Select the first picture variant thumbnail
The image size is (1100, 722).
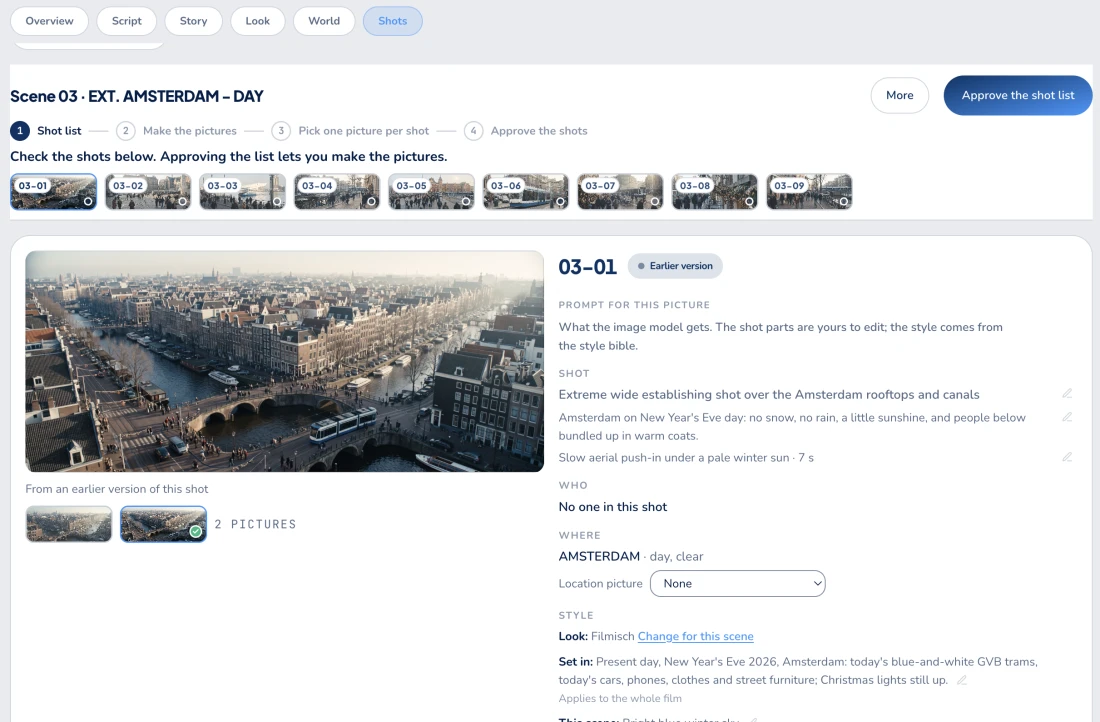tap(69, 524)
